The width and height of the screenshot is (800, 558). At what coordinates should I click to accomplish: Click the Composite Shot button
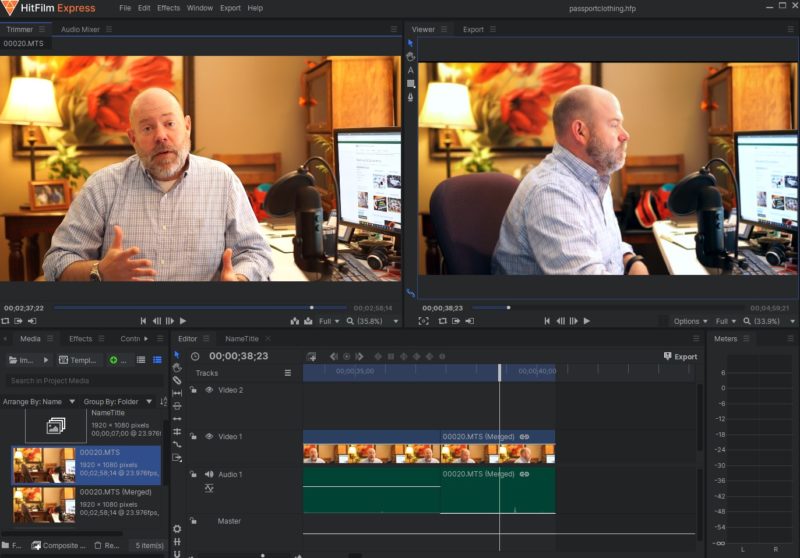click(x=59, y=545)
